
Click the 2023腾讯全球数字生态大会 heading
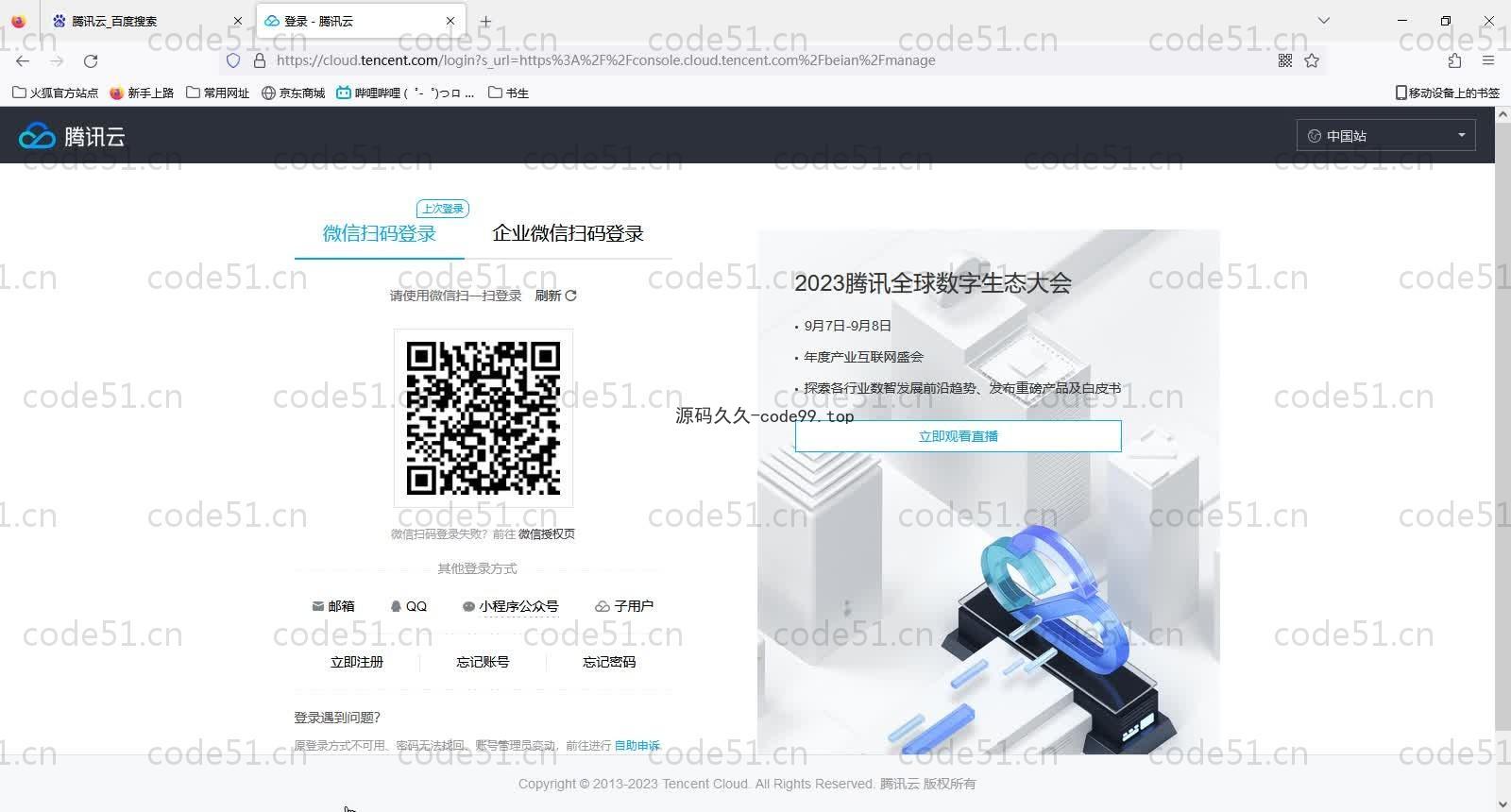tap(933, 283)
